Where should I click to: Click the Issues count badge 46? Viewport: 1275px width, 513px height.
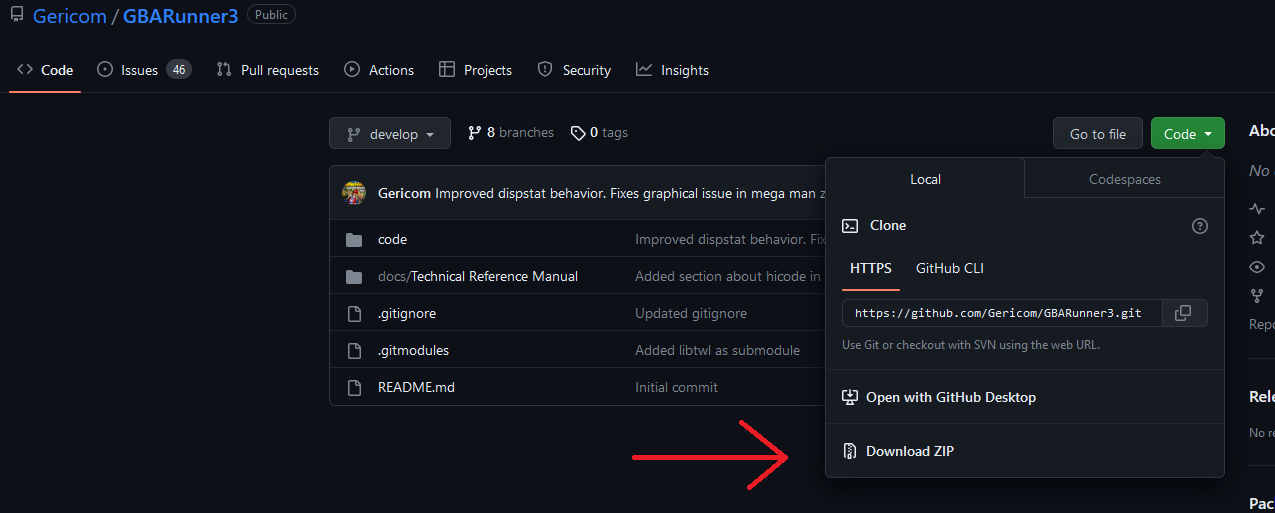tap(179, 70)
